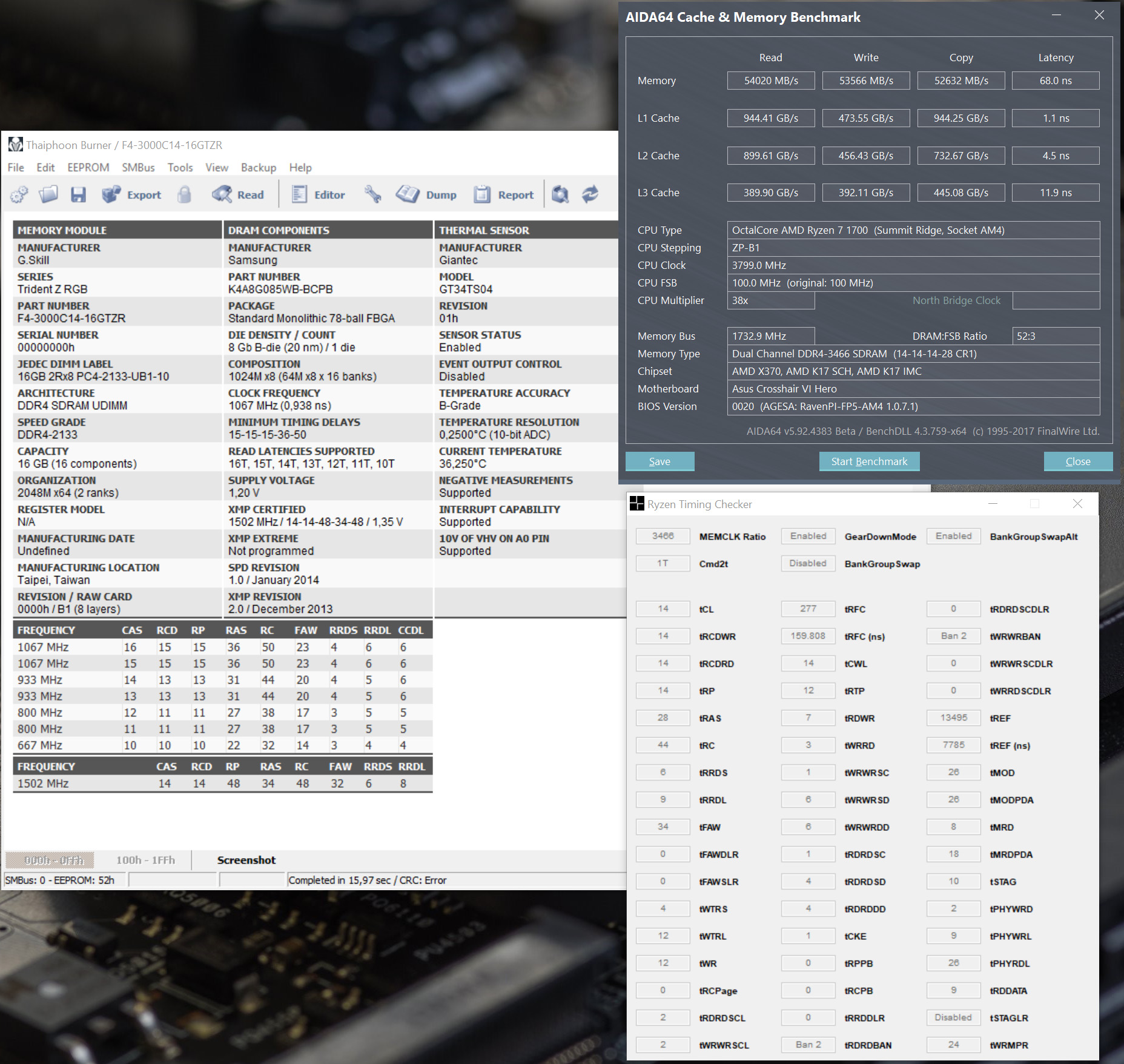Click the magnifier search icon in Thaiphoon toolbar
The image size is (1124, 1064).
pyautogui.click(x=560, y=194)
